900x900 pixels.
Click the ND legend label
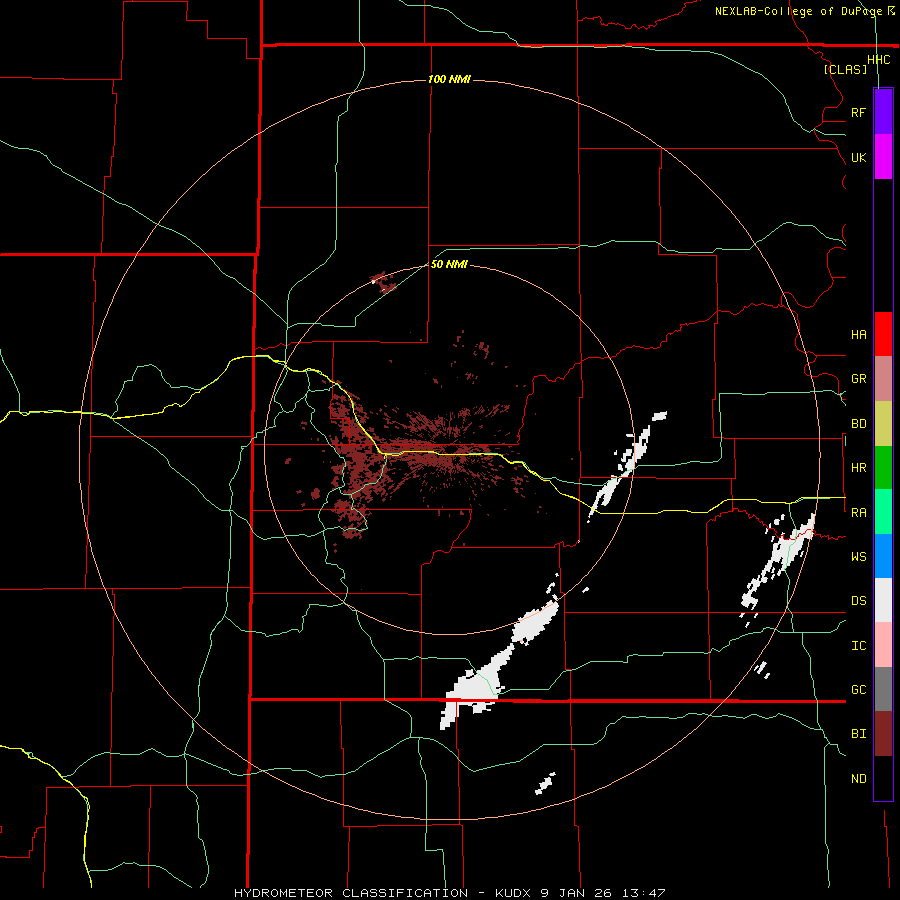click(x=858, y=779)
